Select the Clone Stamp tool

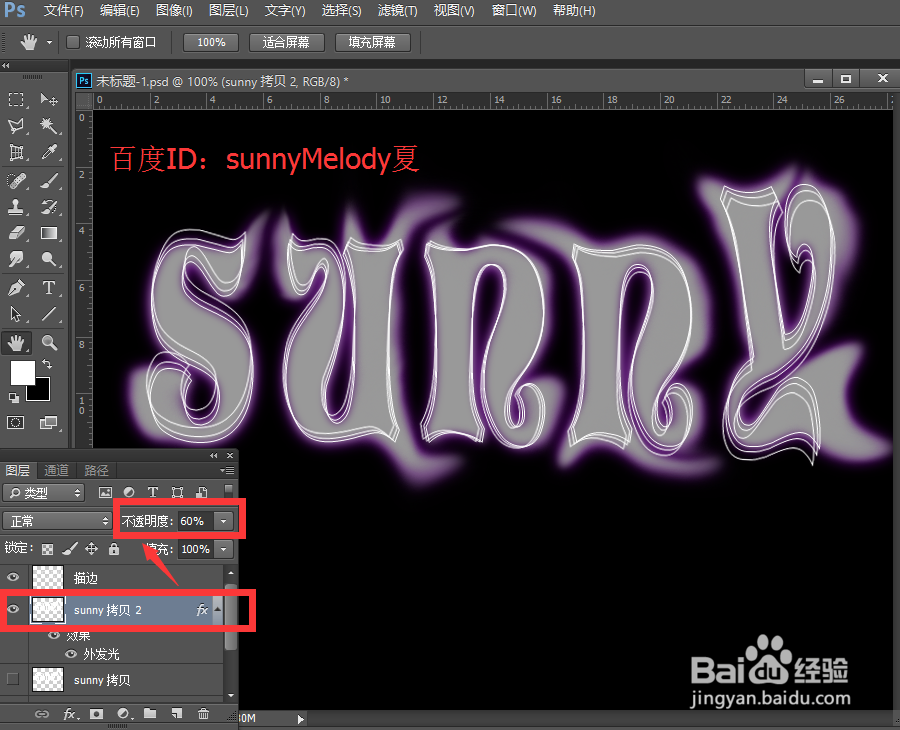coord(16,207)
